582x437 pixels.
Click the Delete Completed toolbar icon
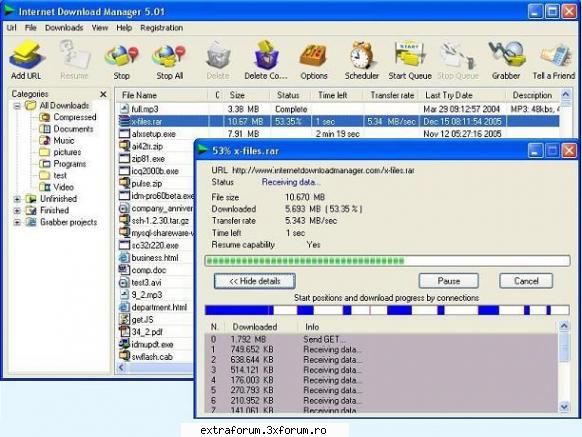[x=266, y=55]
